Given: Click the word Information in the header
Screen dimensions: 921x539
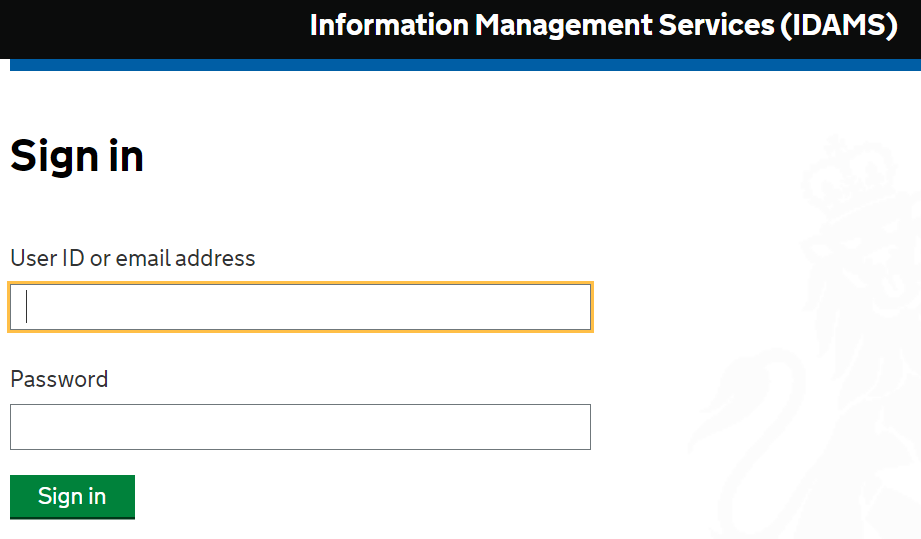Looking at the screenshot, I should (x=389, y=26).
